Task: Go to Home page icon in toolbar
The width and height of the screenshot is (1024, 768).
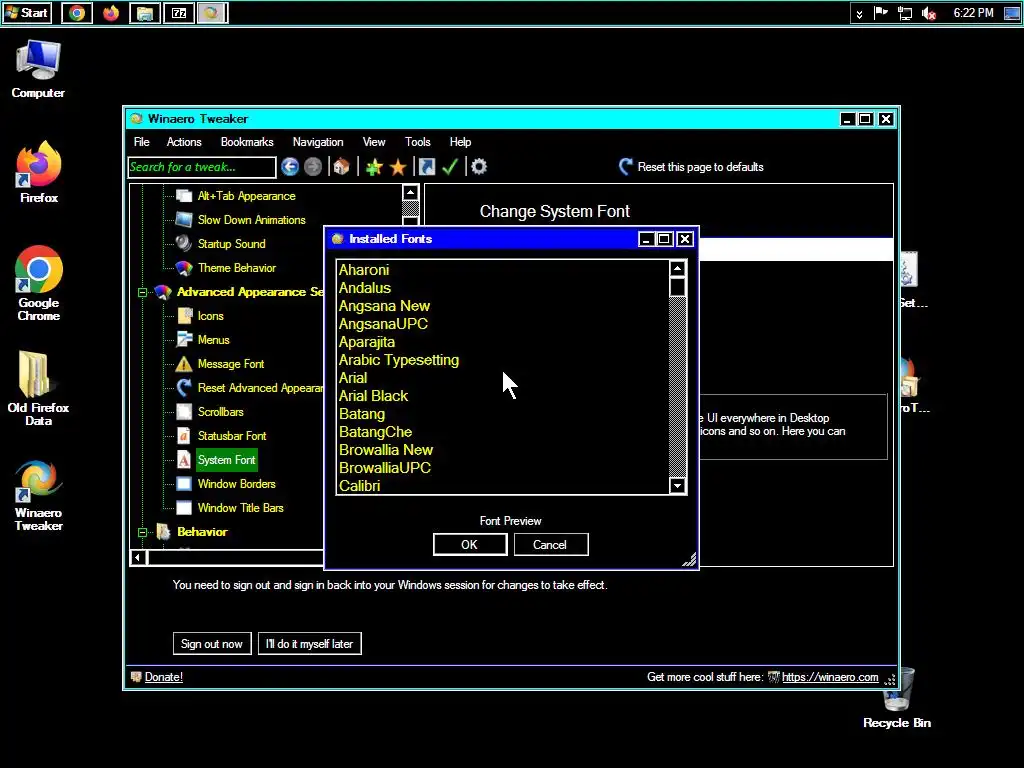Action: (341, 167)
